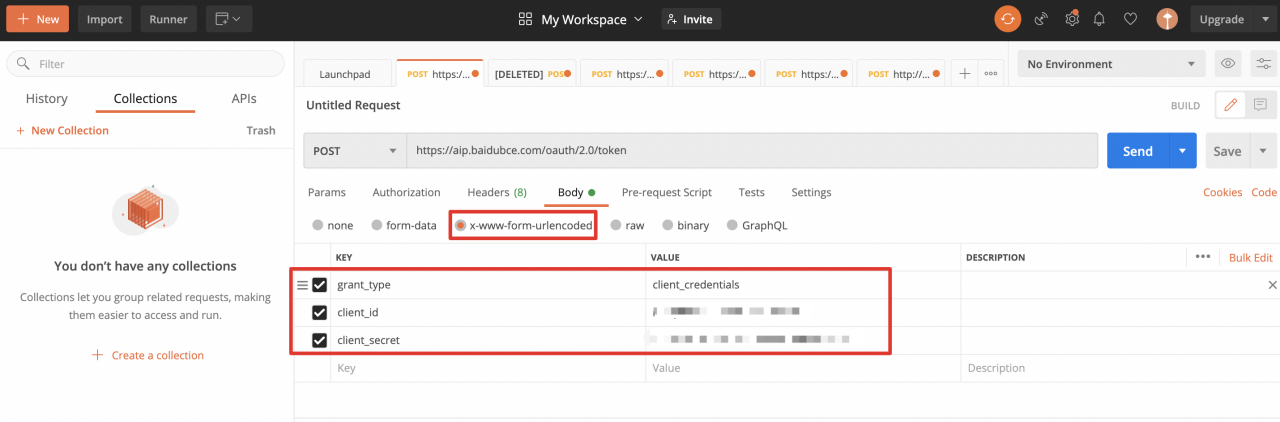Click the client_credentials value cell
This screenshot has width=1280, height=422.
[x=803, y=285]
